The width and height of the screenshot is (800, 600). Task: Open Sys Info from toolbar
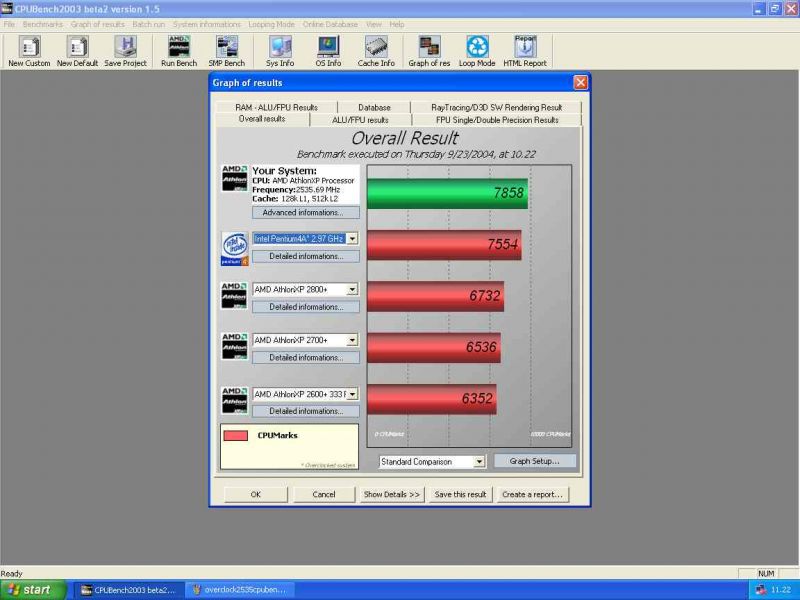click(x=280, y=51)
